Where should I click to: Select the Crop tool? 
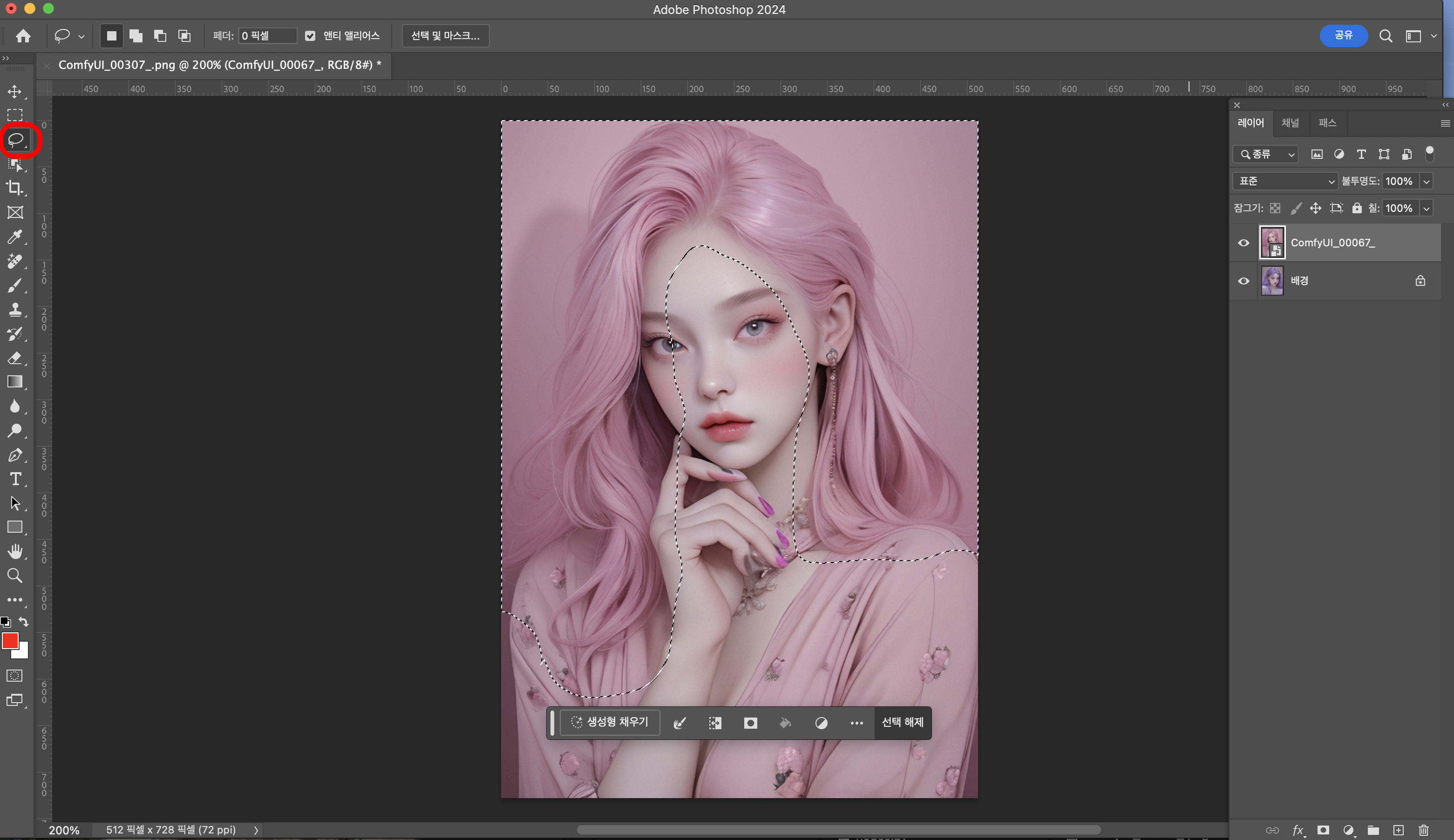(x=15, y=188)
